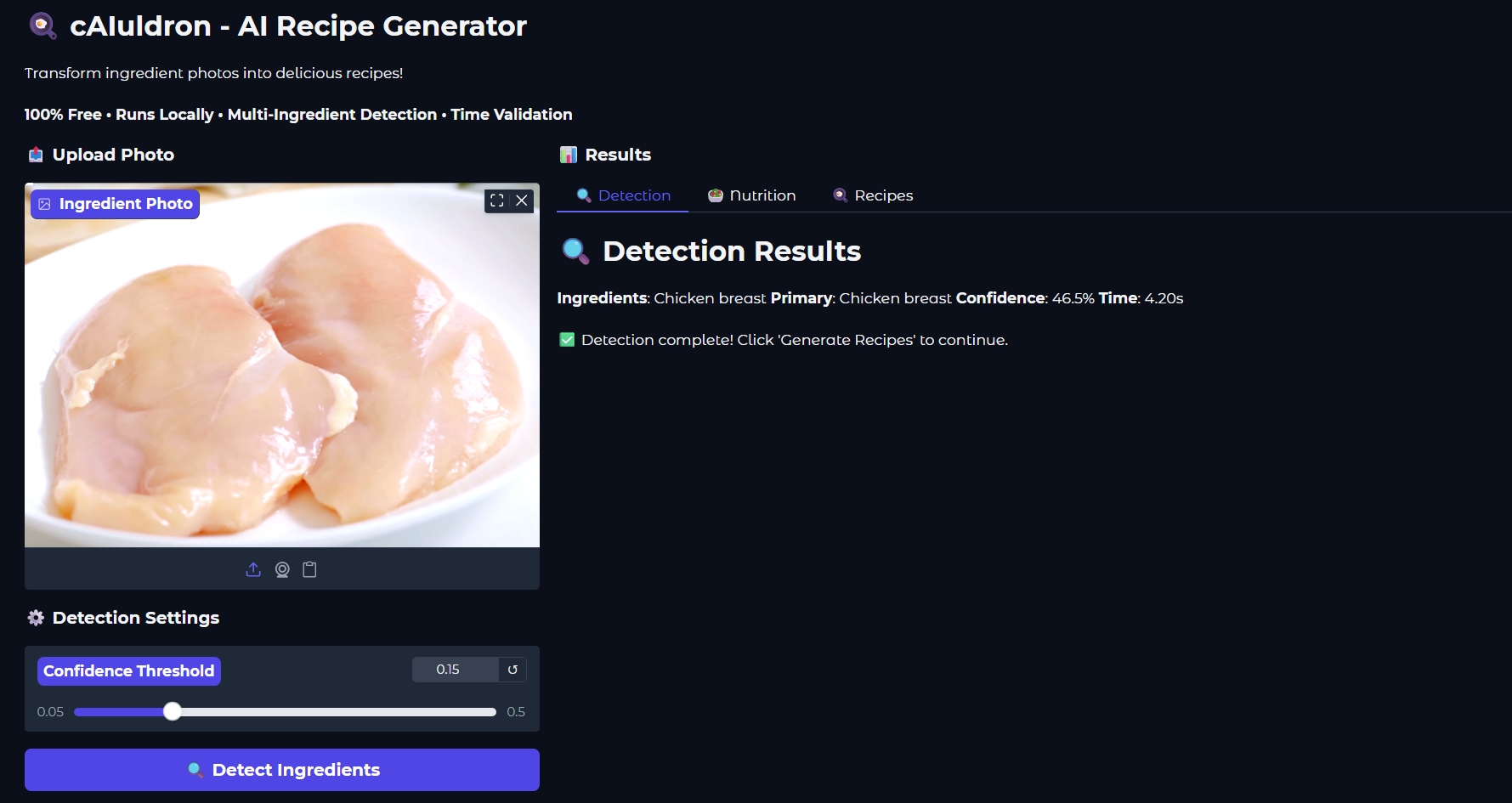
Task: Click the paste from clipboard icon
Action: point(310,569)
